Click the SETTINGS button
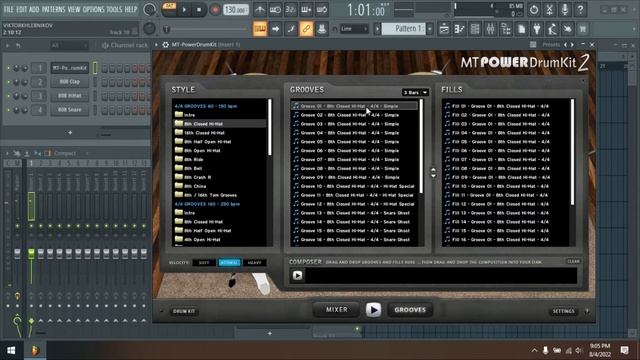 (x=563, y=311)
